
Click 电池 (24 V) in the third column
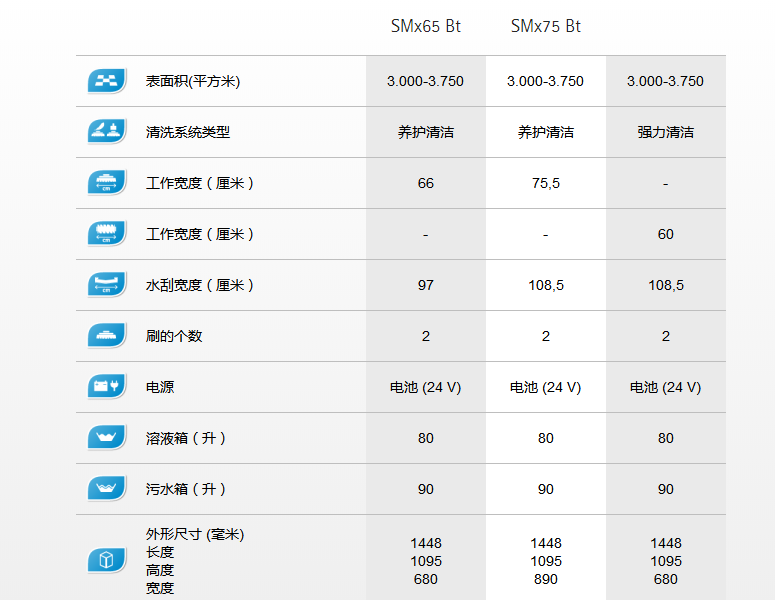(x=666, y=387)
